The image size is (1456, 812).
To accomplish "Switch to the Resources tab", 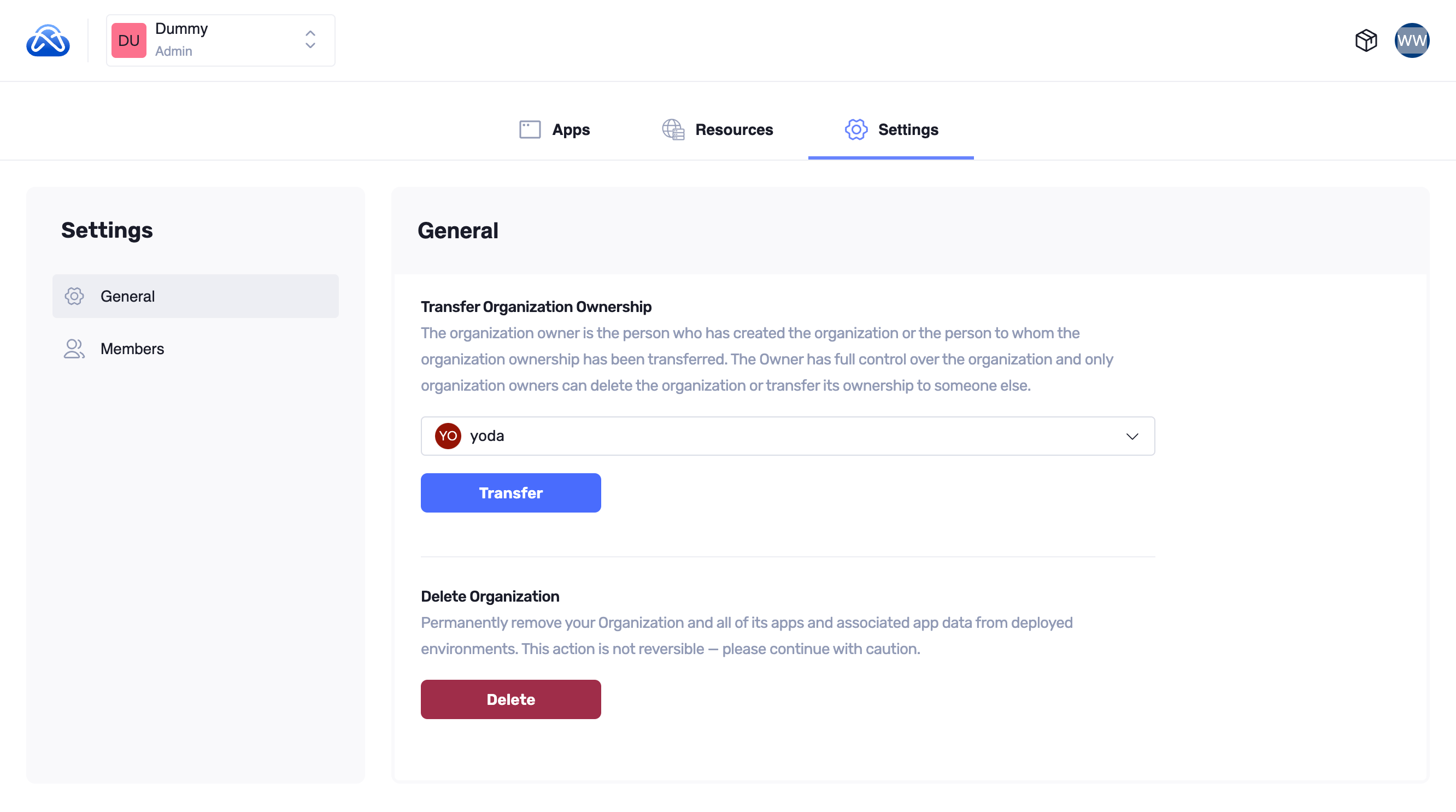I will click(x=733, y=130).
